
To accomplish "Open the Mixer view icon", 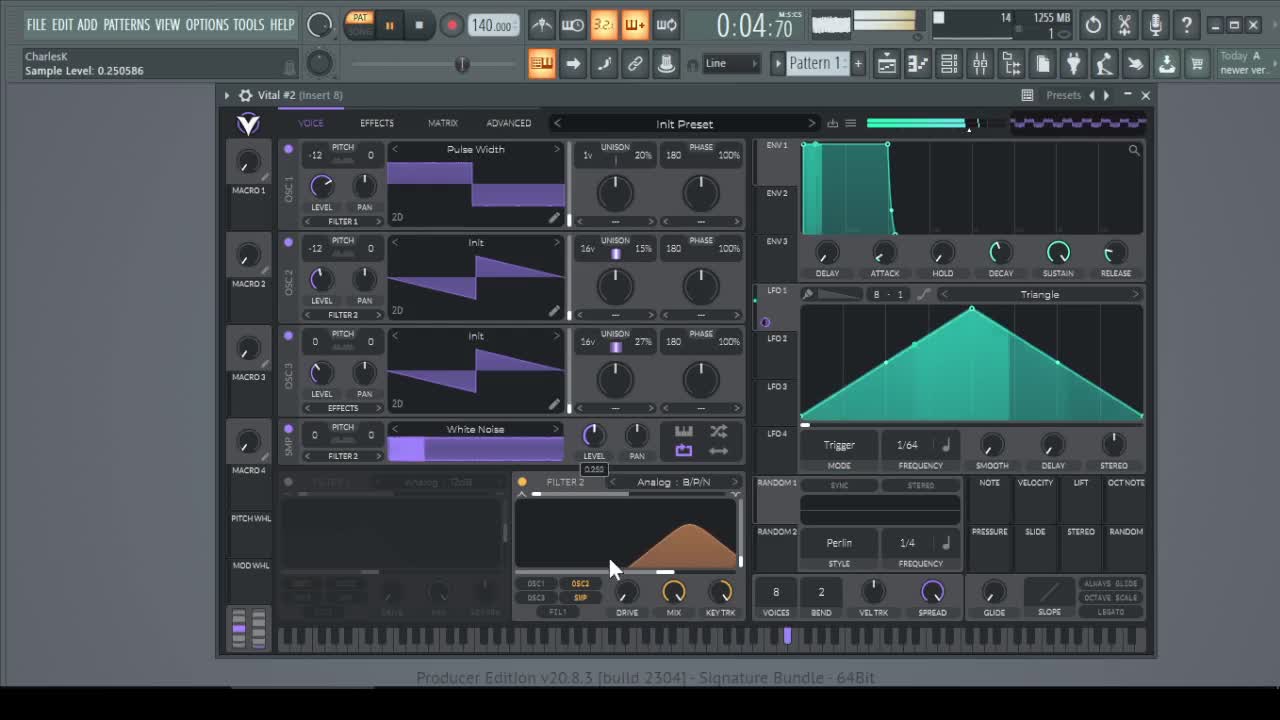I will [x=980, y=64].
